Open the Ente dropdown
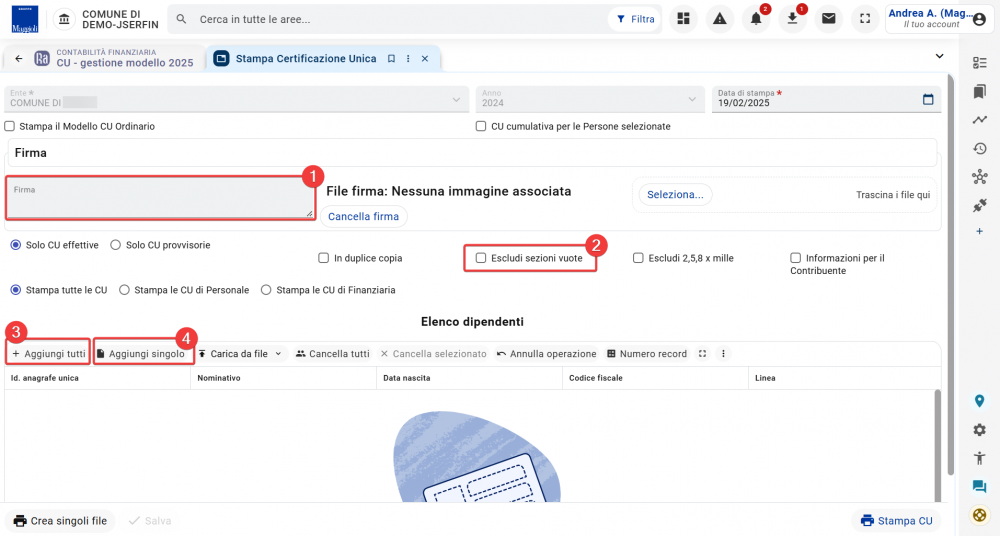The width and height of the screenshot is (1000, 536). pyautogui.click(x=237, y=100)
